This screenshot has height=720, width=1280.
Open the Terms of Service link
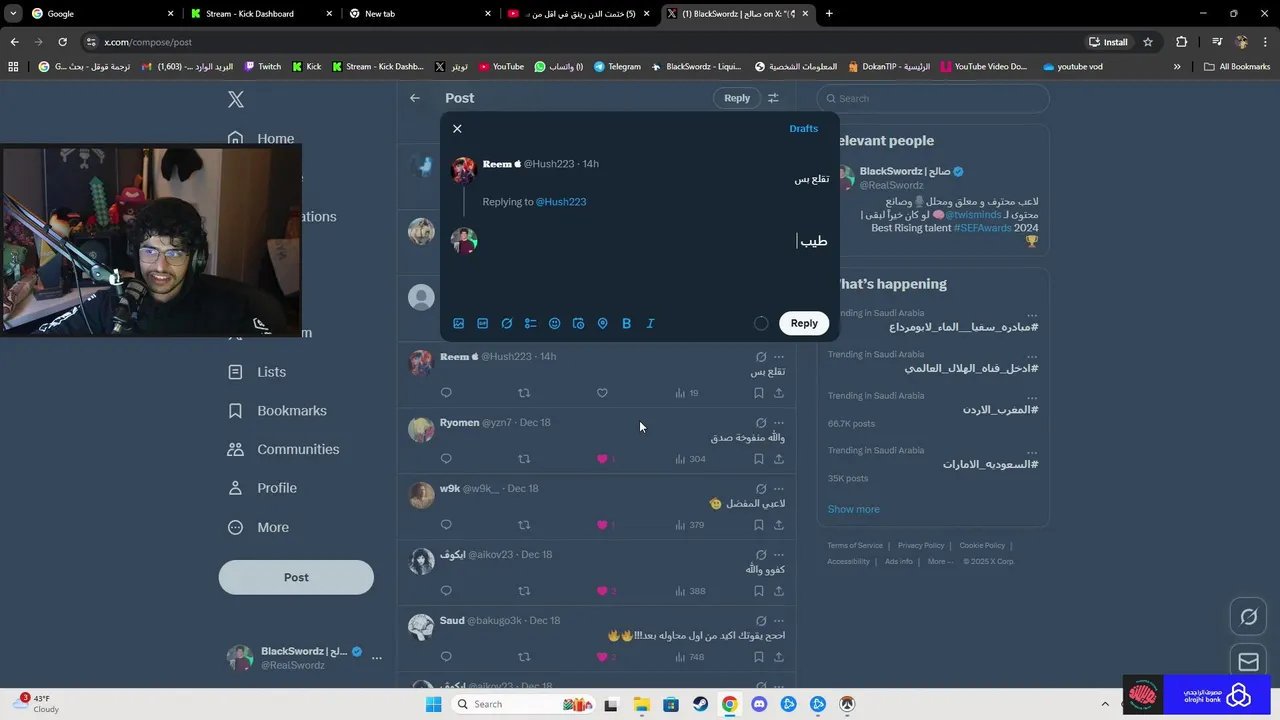855,545
